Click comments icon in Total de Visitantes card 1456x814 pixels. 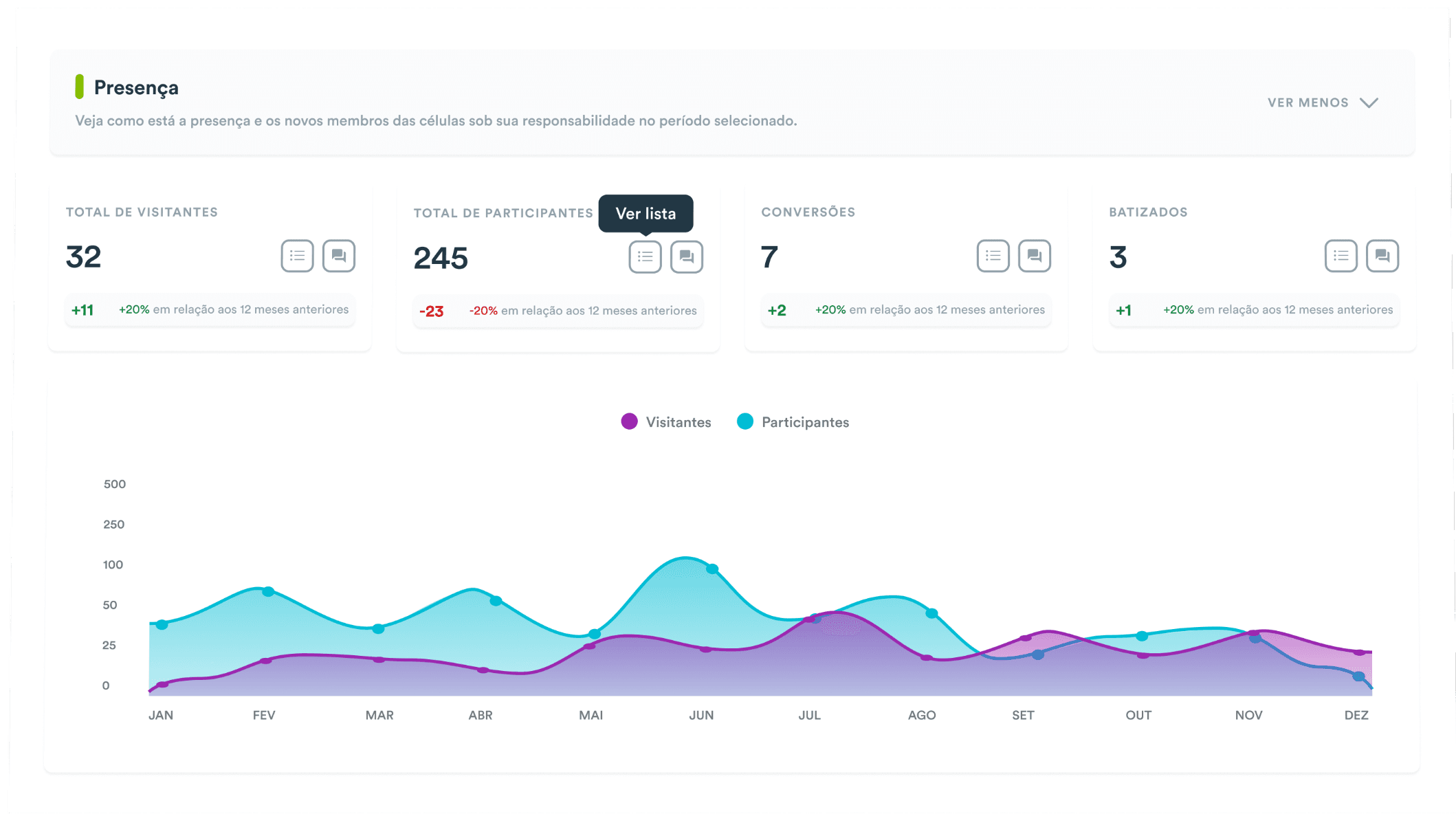(338, 256)
